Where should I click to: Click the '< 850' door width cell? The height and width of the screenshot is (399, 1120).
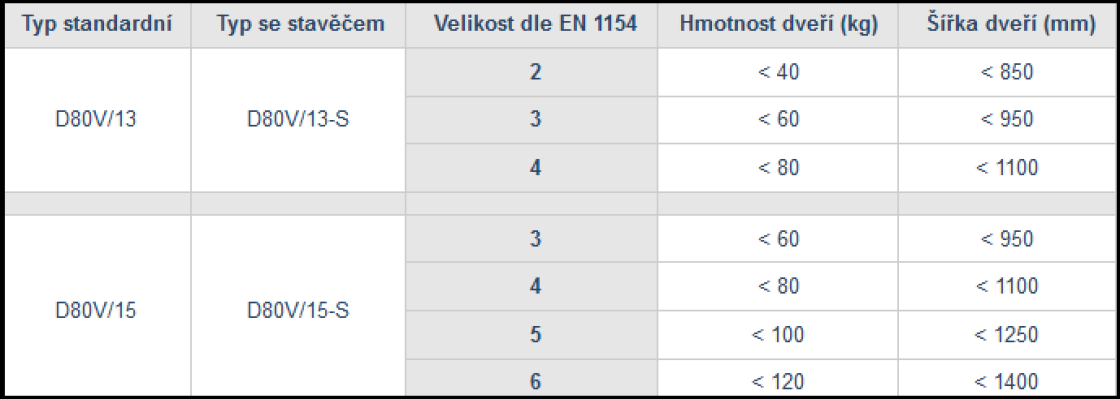click(x=1007, y=72)
